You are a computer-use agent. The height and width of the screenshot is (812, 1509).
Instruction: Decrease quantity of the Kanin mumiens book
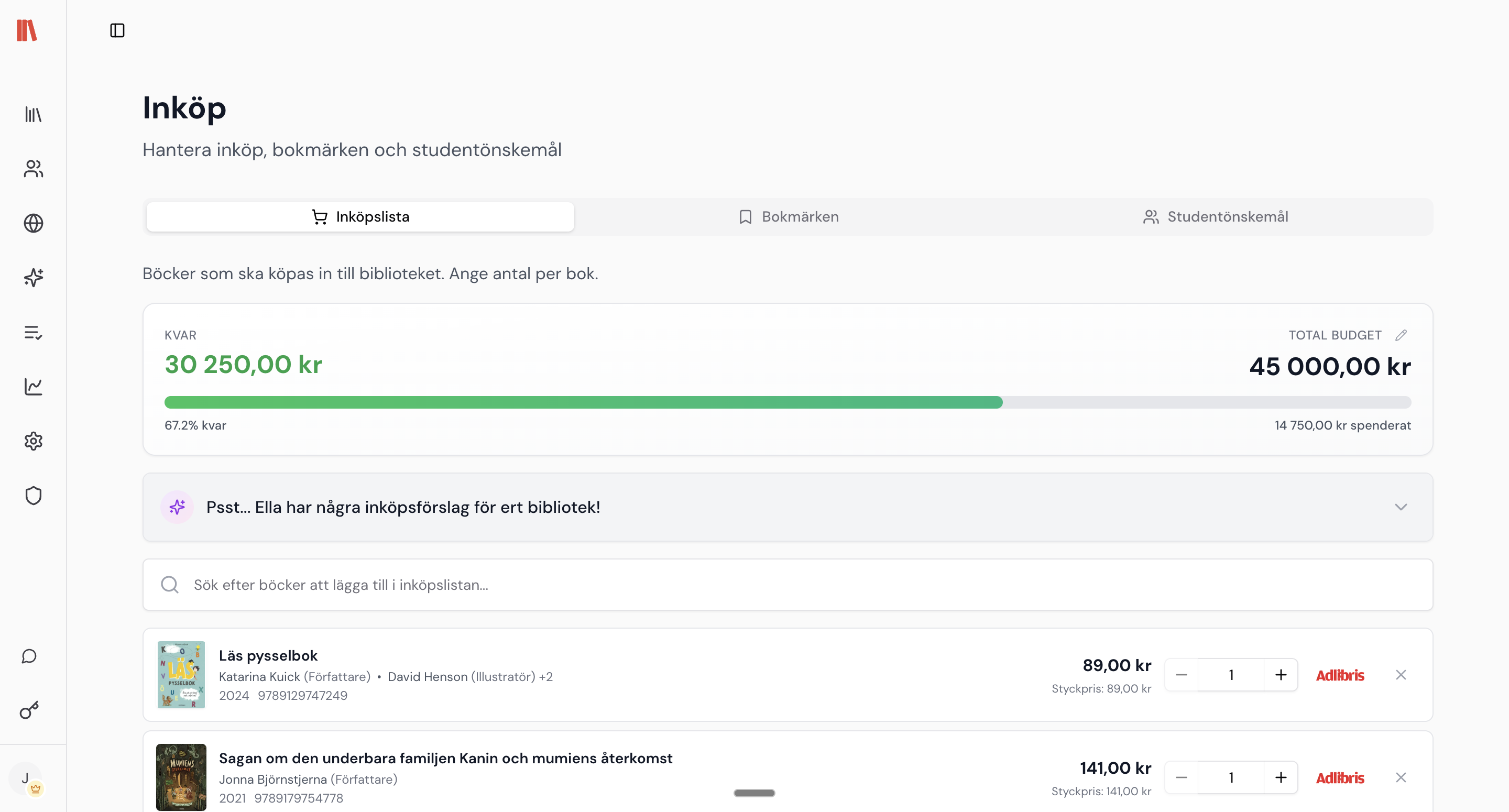tap(1182, 777)
